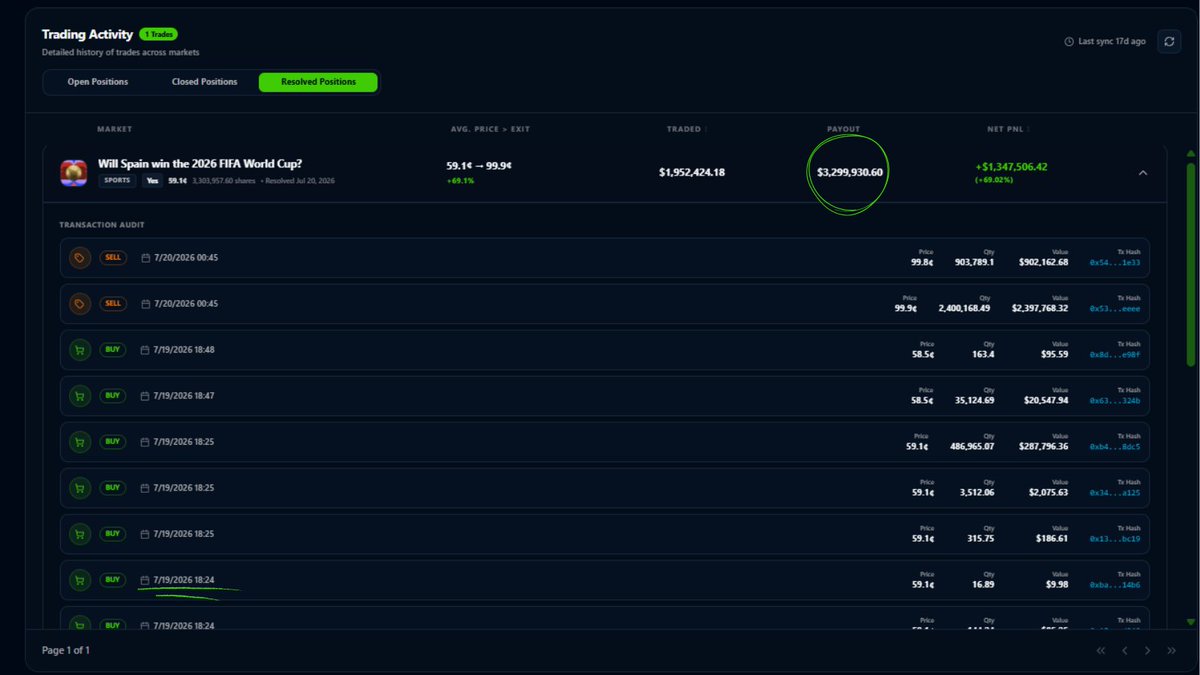
Task: Open tx hash 0x54...1e33 link
Action: [1115, 263]
